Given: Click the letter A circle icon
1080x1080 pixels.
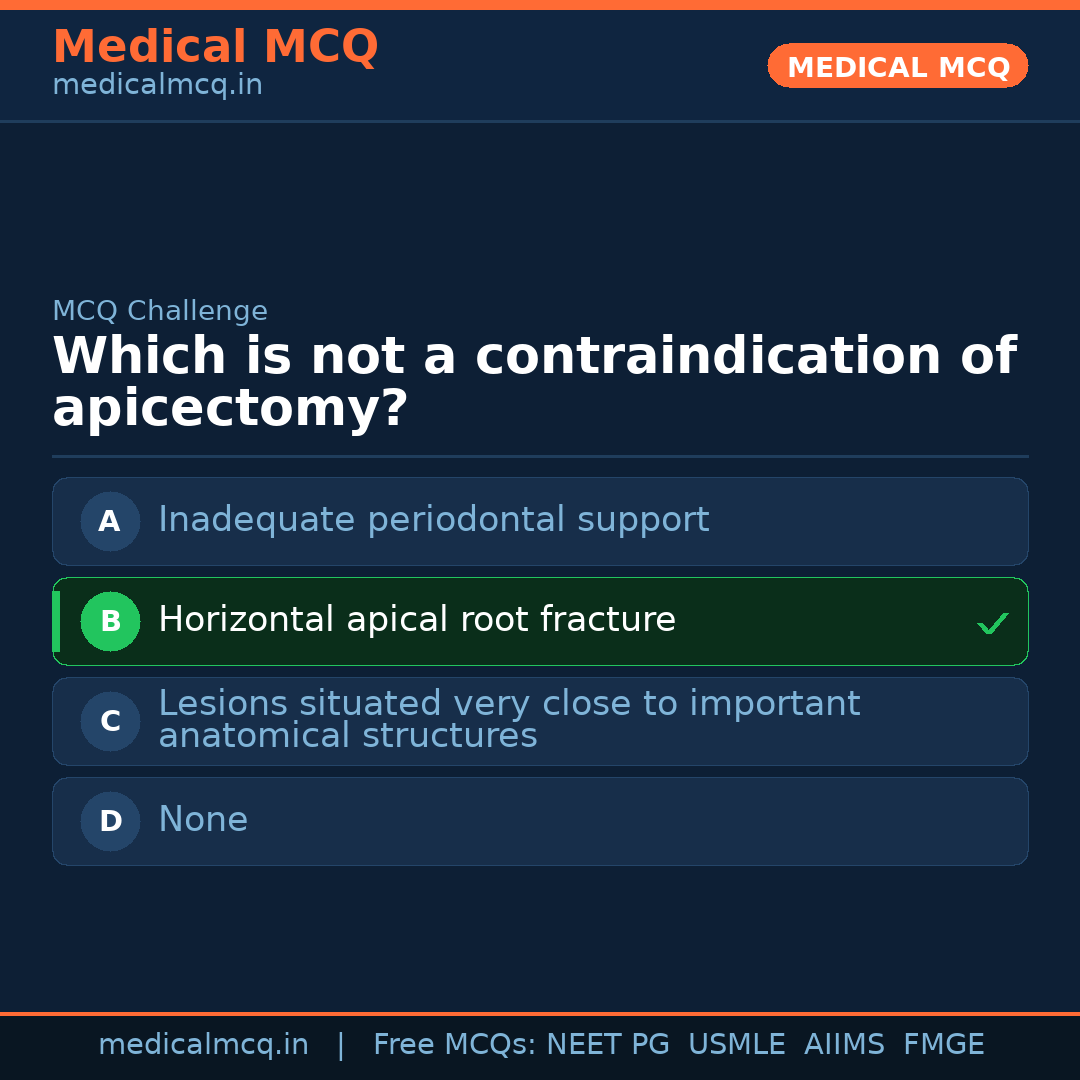Looking at the screenshot, I should click(x=110, y=521).
